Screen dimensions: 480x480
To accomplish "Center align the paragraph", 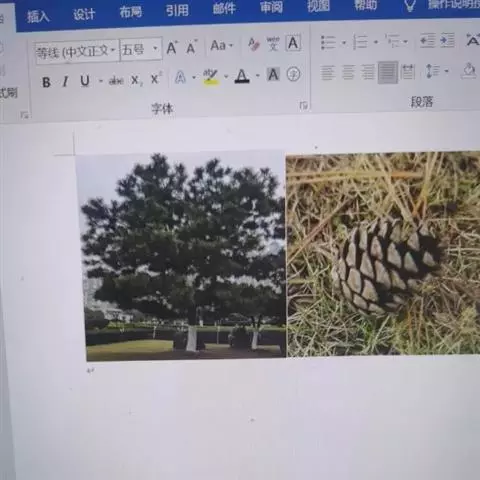I will 348,72.
